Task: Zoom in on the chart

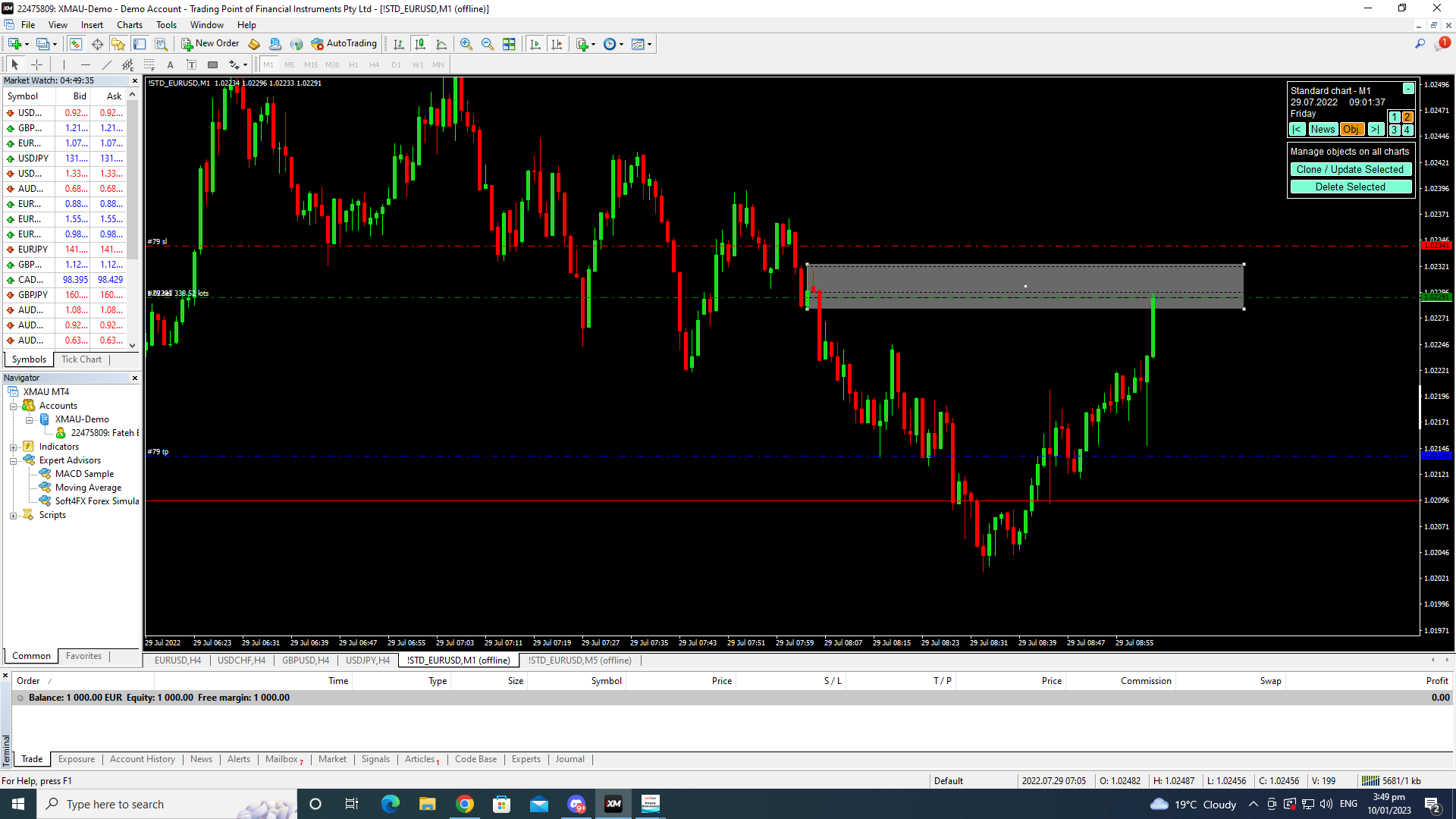Action: point(466,44)
